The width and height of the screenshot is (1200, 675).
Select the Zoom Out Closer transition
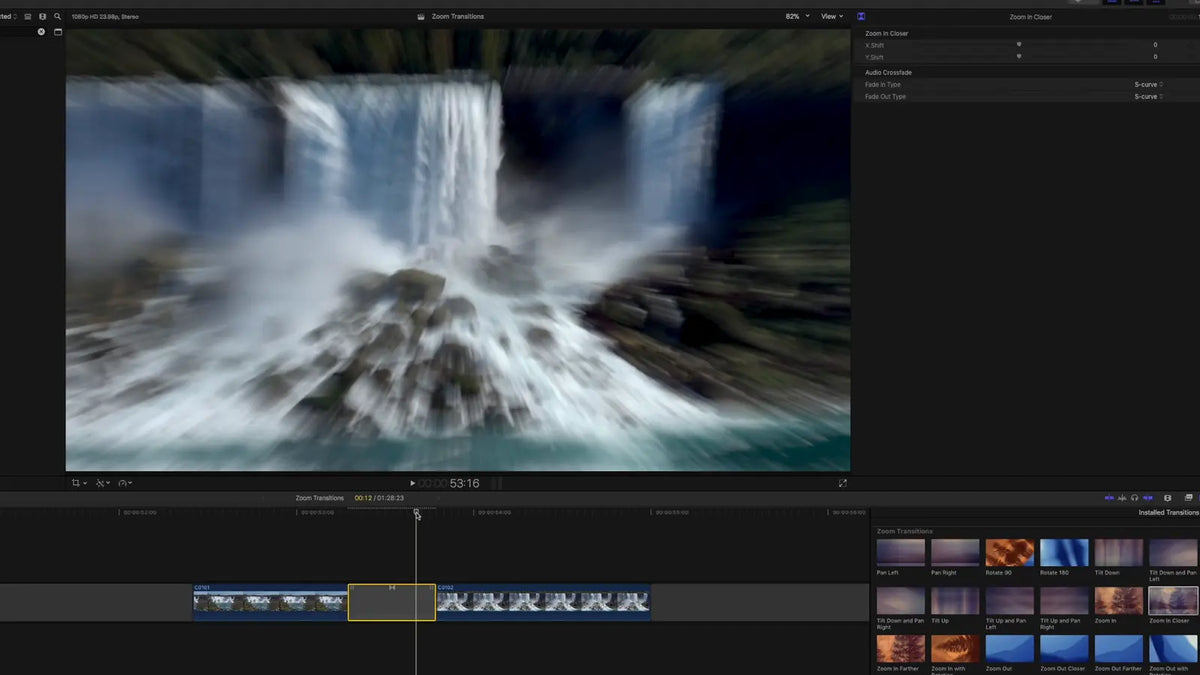pyautogui.click(x=1064, y=648)
